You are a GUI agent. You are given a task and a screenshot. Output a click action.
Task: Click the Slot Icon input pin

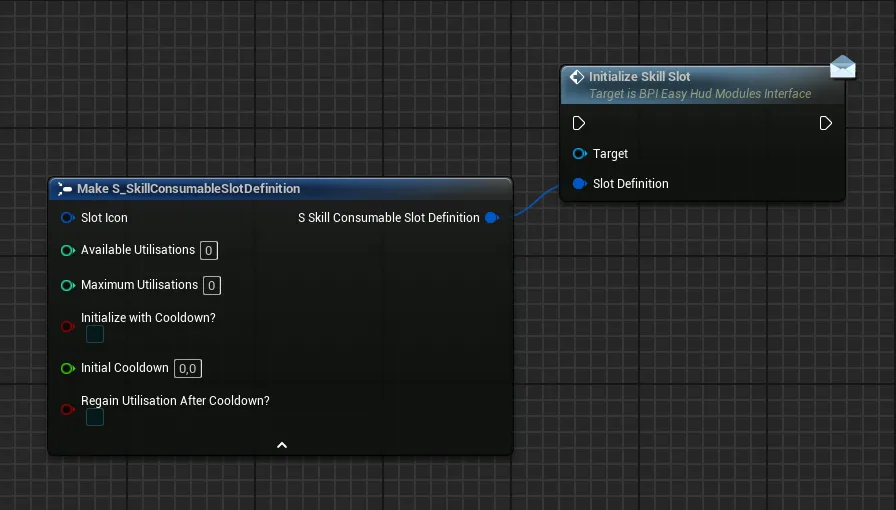(x=67, y=218)
